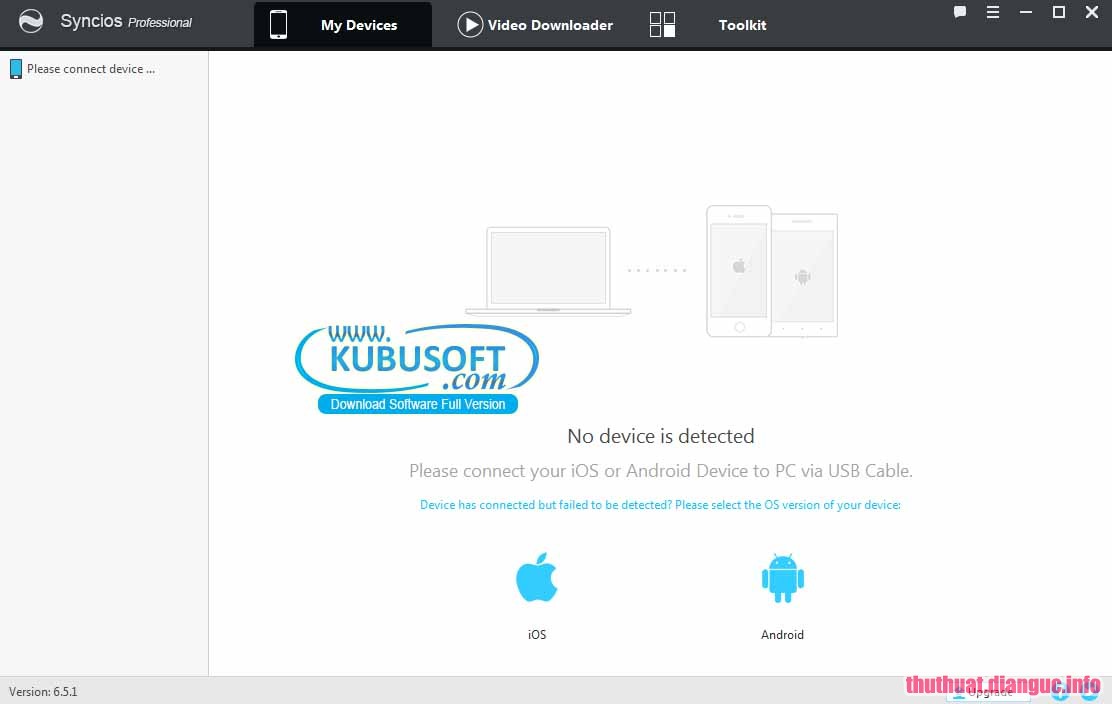Screen dimensions: 1112x704
Task: Maximize the Syncios window
Action: point(1059,12)
